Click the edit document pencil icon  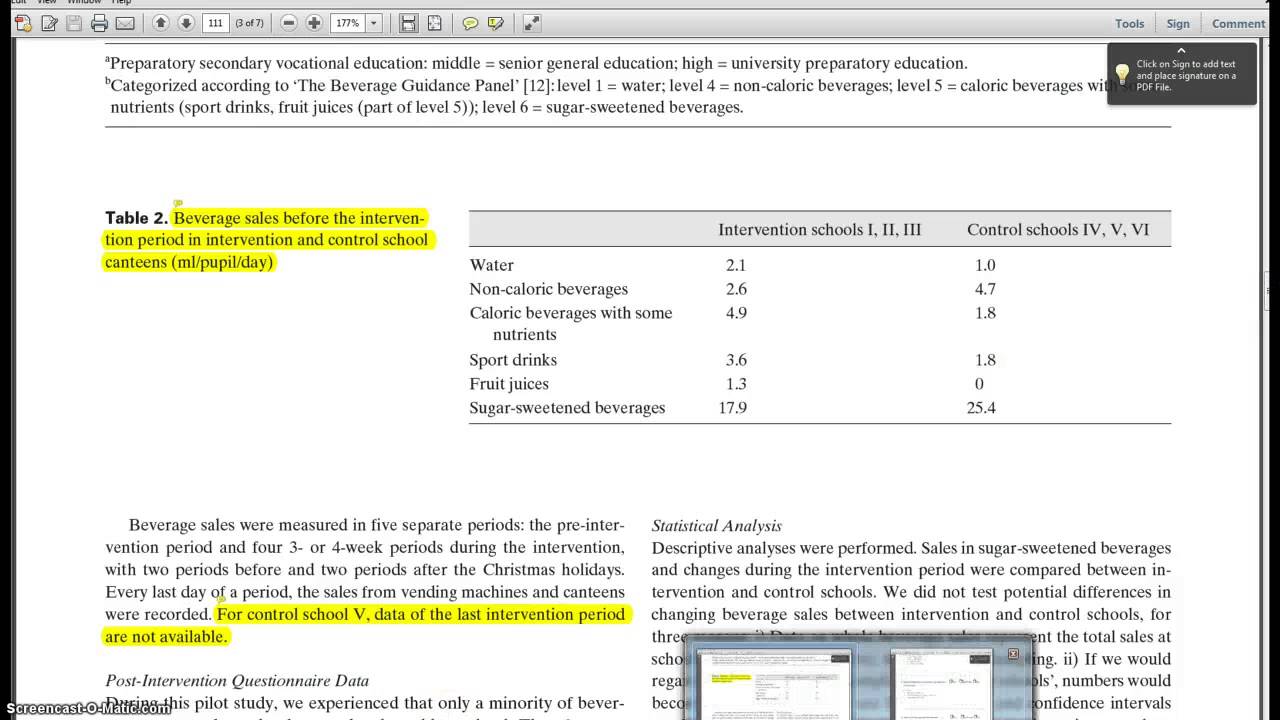coord(49,23)
